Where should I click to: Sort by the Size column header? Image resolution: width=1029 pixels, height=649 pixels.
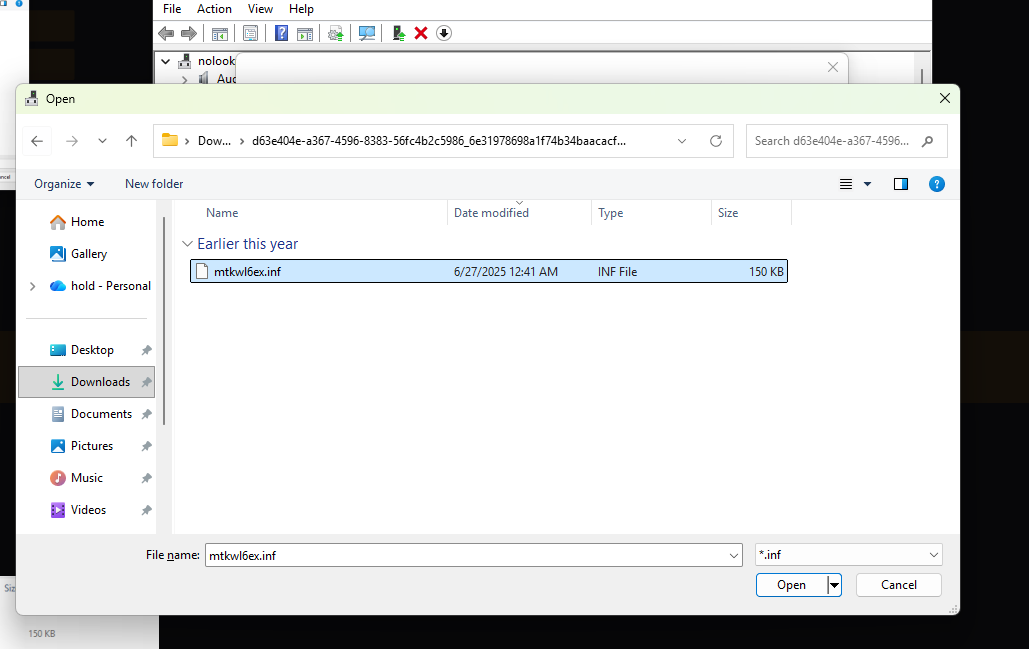pyautogui.click(x=728, y=213)
